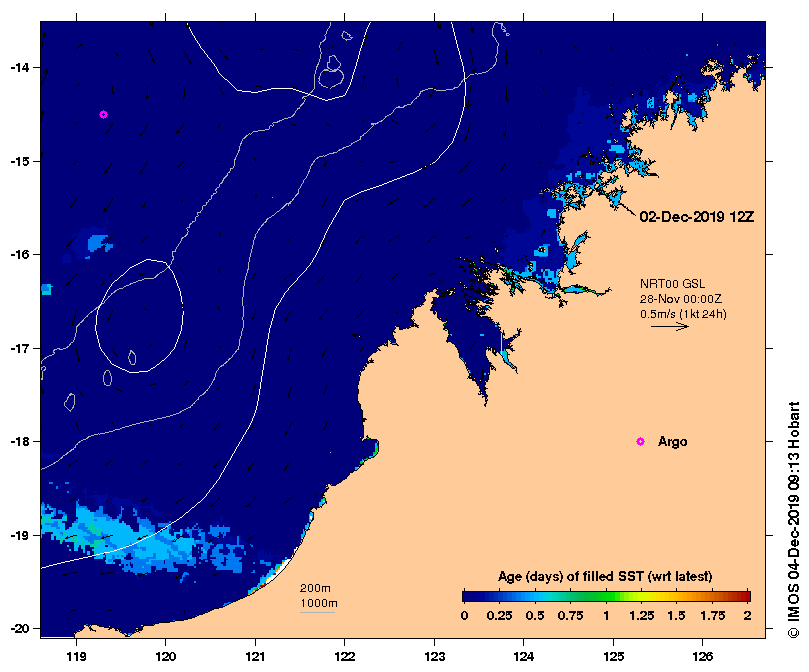Click the '1000m' depth contour label
This screenshot has width=809, height=672.
(319, 603)
